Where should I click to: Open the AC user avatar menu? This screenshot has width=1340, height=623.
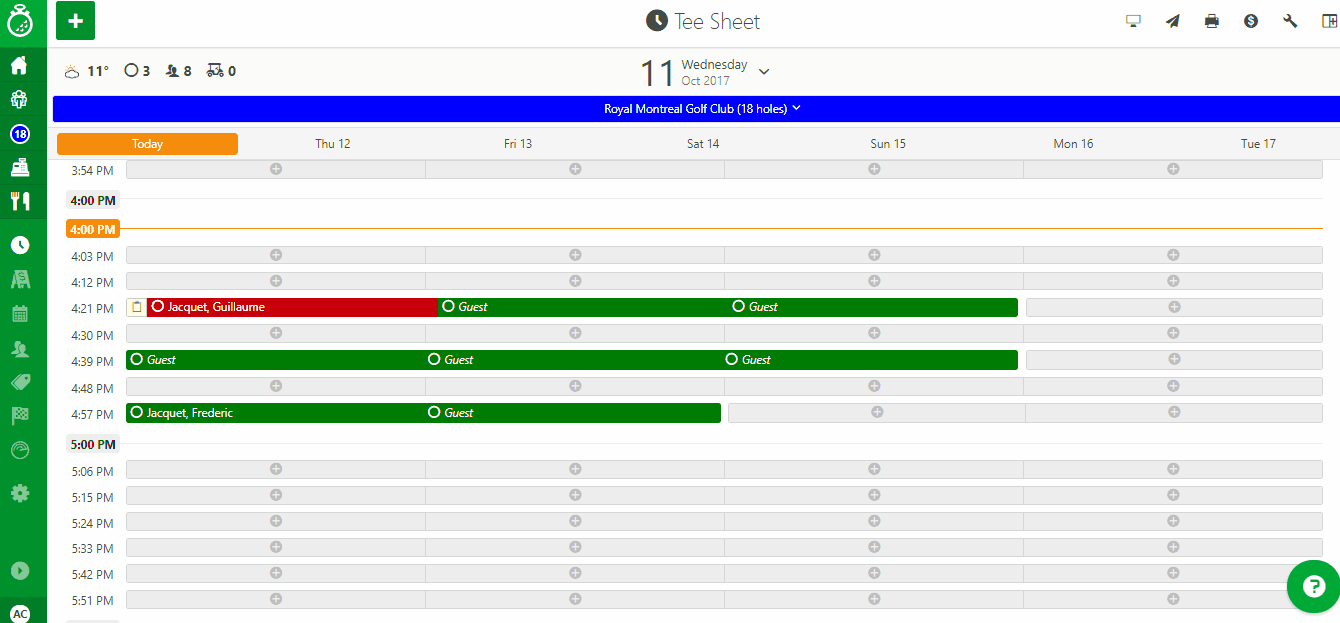click(20, 613)
